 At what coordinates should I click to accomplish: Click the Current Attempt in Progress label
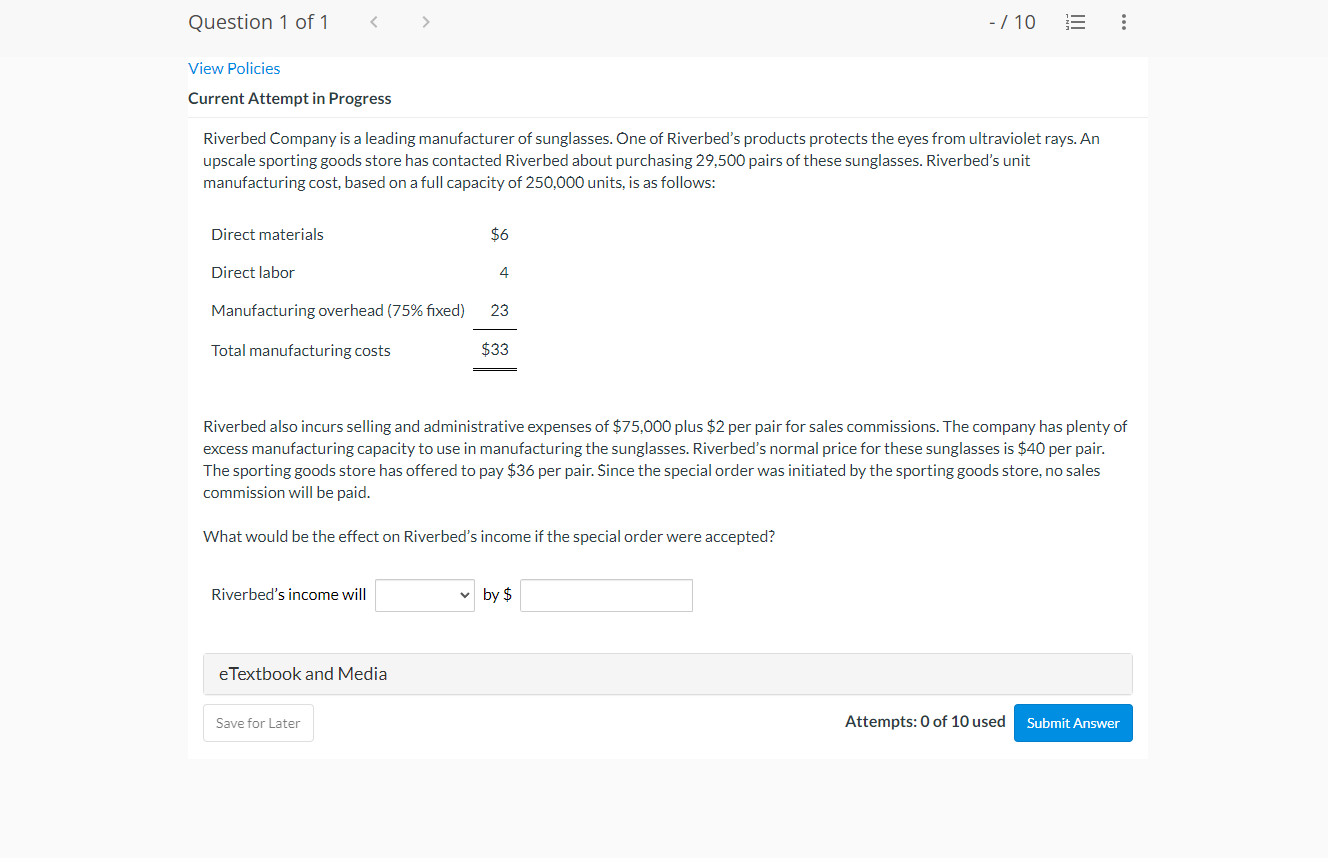click(290, 98)
